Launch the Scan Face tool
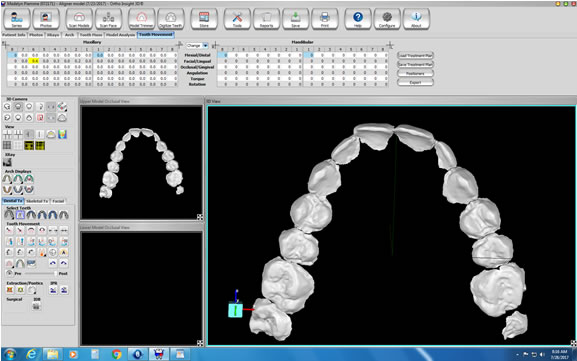 pos(108,19)
